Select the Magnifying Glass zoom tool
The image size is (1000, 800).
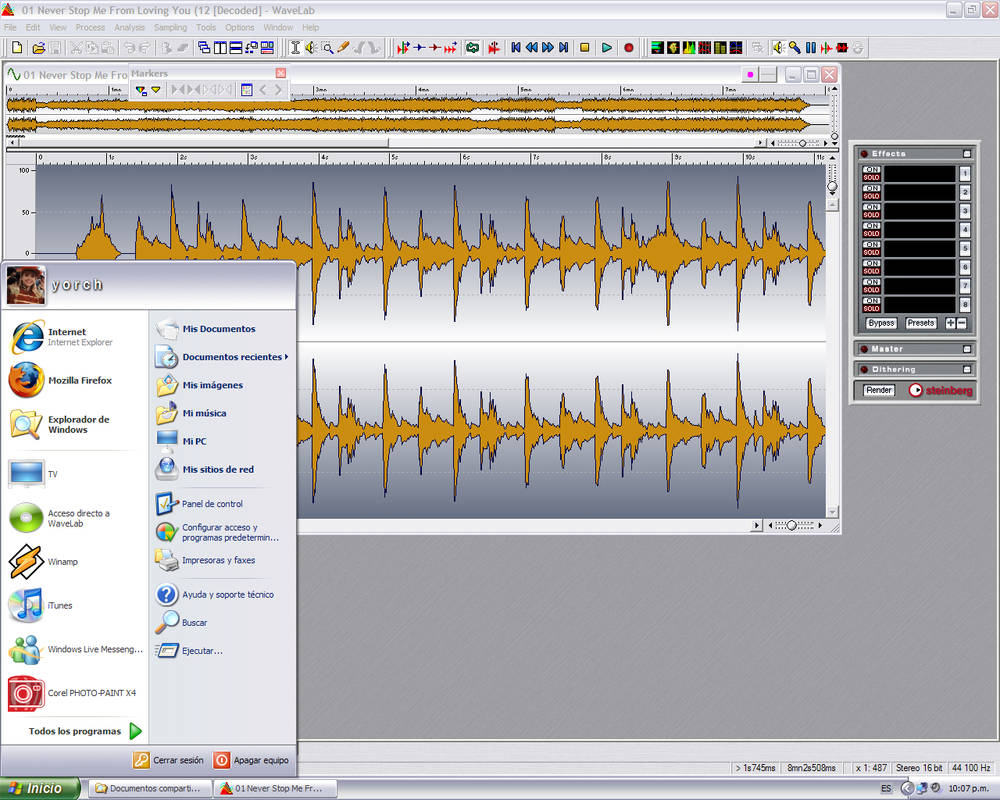coord(328,47)
